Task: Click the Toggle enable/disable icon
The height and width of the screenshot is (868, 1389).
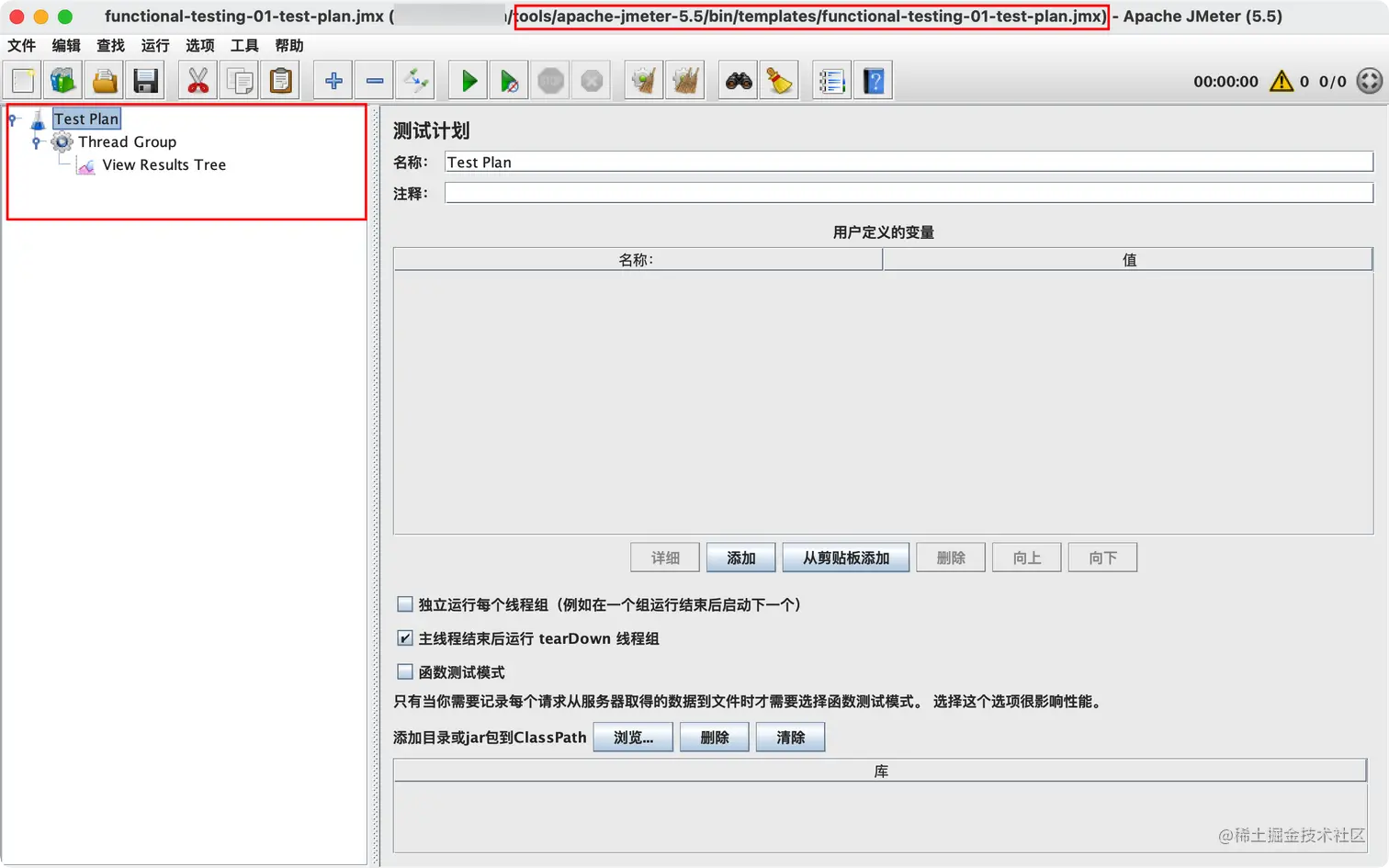Action: (415, 81)
